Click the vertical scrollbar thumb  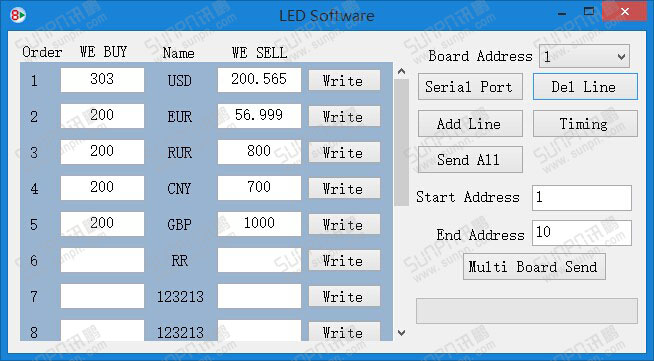[402, 143]
